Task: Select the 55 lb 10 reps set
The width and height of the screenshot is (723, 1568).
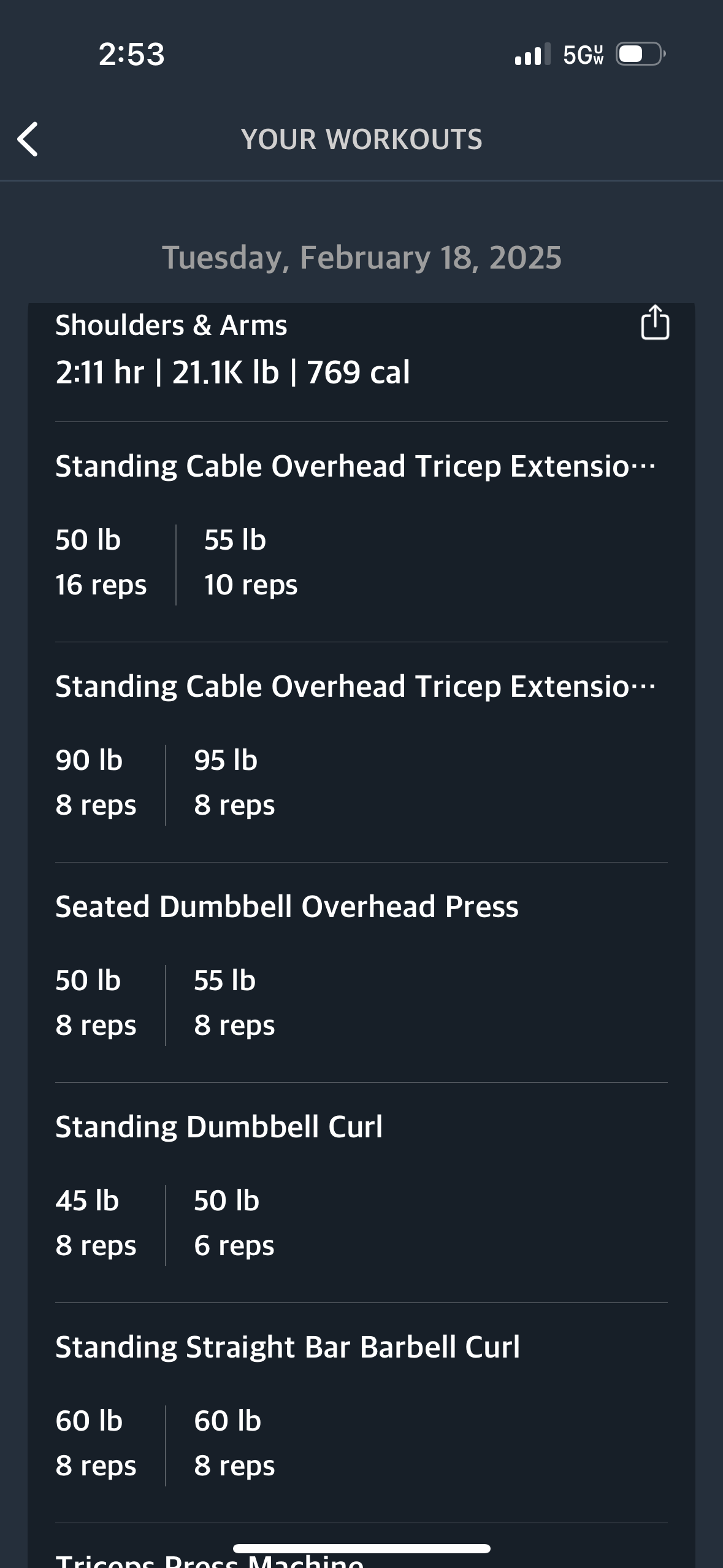Action: pos(250,563)
